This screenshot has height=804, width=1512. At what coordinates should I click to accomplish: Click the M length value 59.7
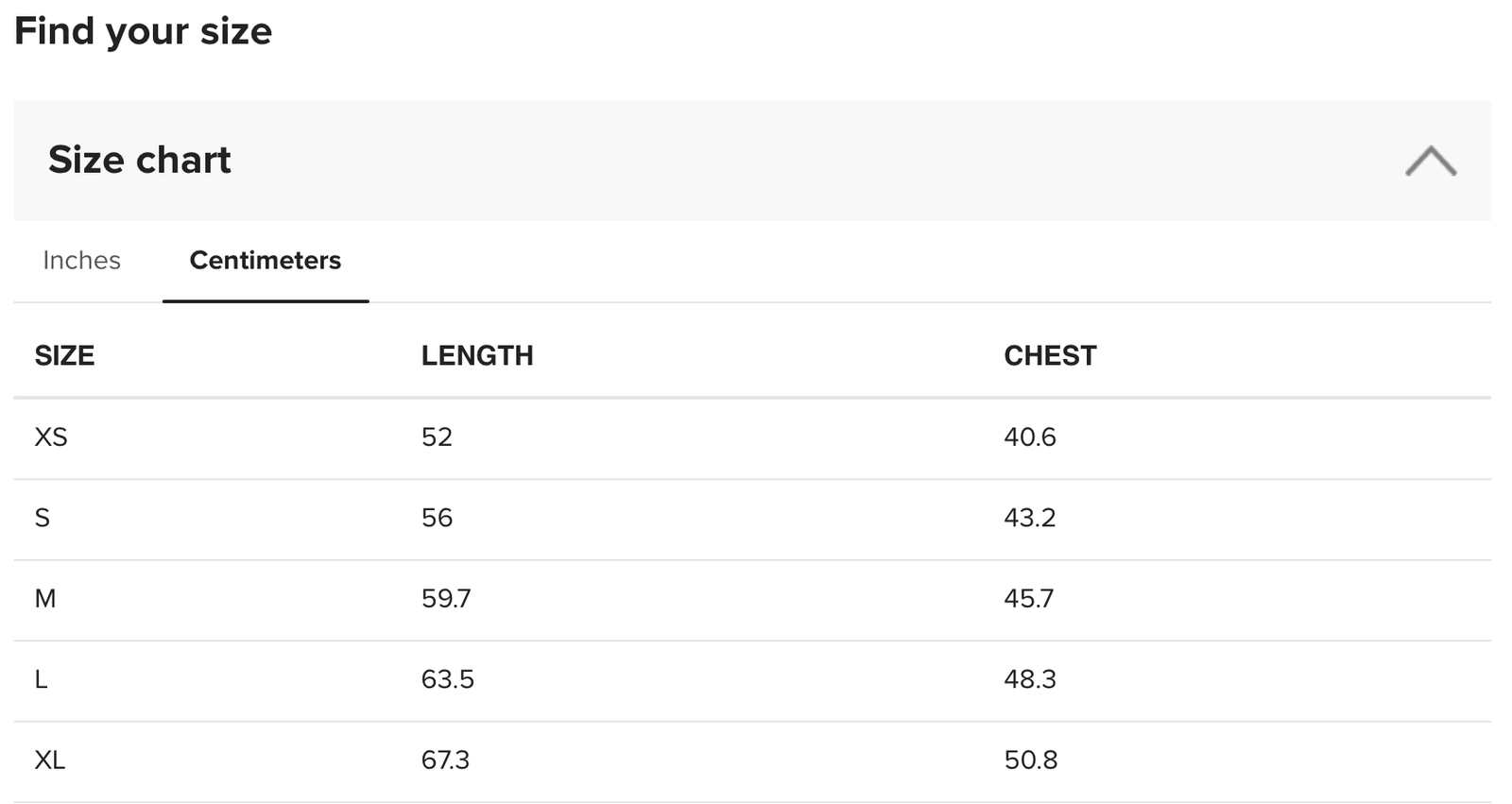[446, 599]
